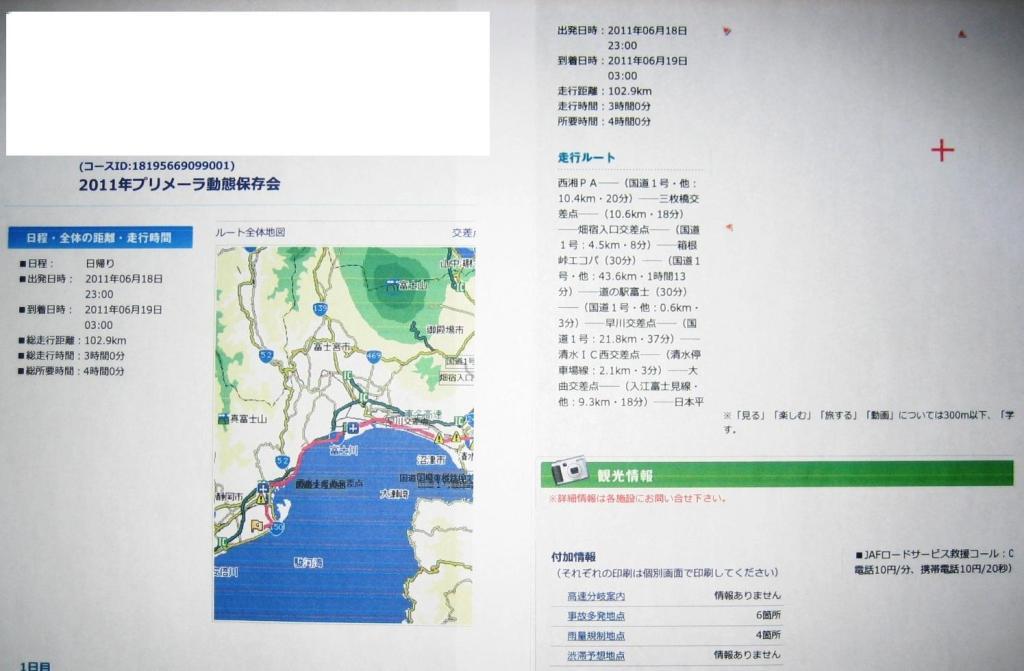Click the camera icon beside 観光情報
This screenshot has height=671, width=1024.
[x=569, y=471]
